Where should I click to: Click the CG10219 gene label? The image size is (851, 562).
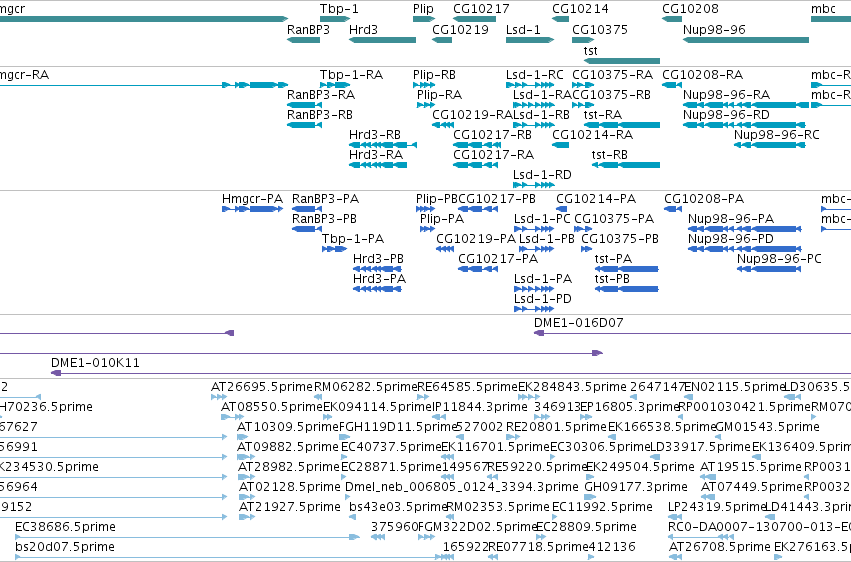tap(460, 29)
